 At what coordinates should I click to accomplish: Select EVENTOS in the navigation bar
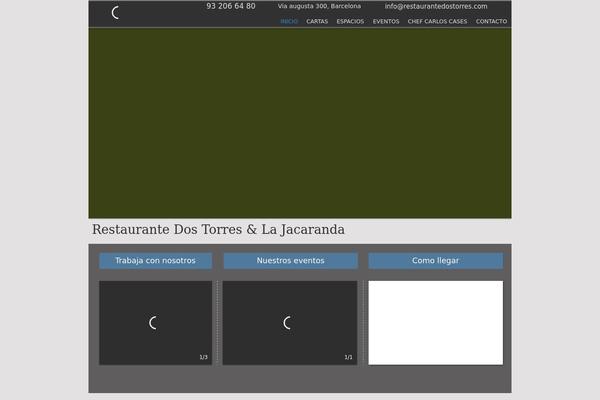[x=386, y=21]
